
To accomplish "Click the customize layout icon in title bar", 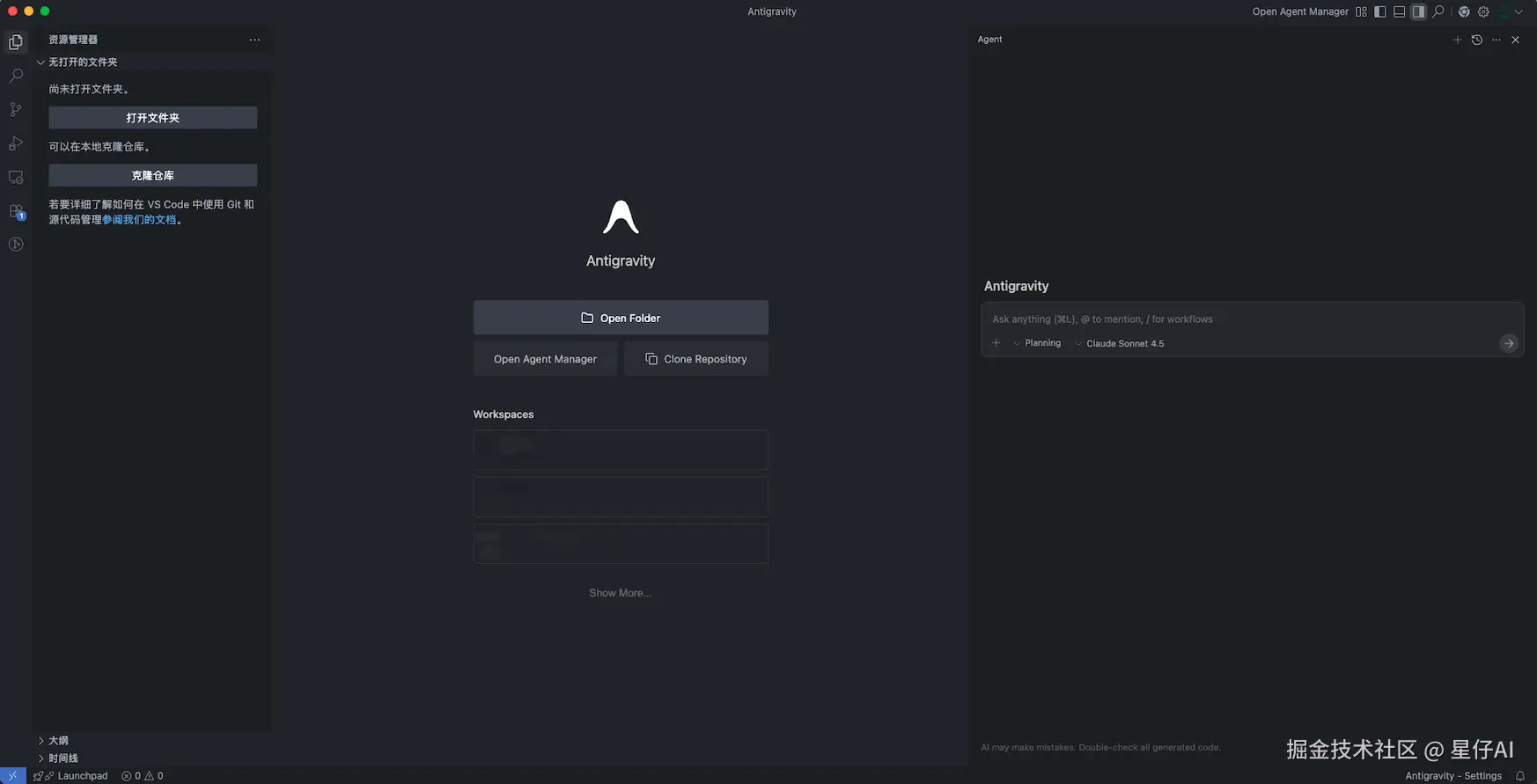I will pos(1361,12).
